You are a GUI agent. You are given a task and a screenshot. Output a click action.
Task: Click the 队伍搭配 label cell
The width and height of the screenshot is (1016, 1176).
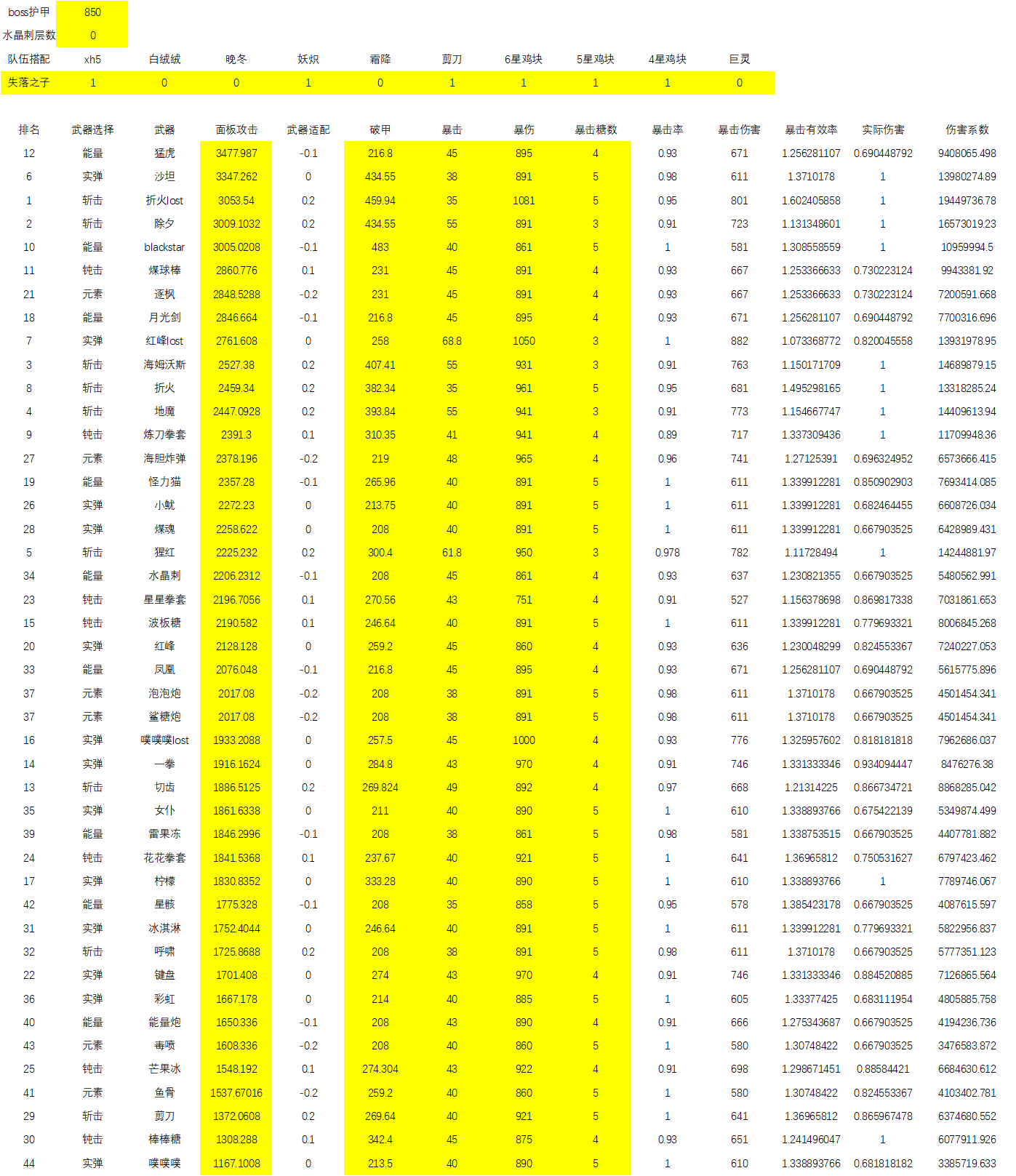[29, 60]
